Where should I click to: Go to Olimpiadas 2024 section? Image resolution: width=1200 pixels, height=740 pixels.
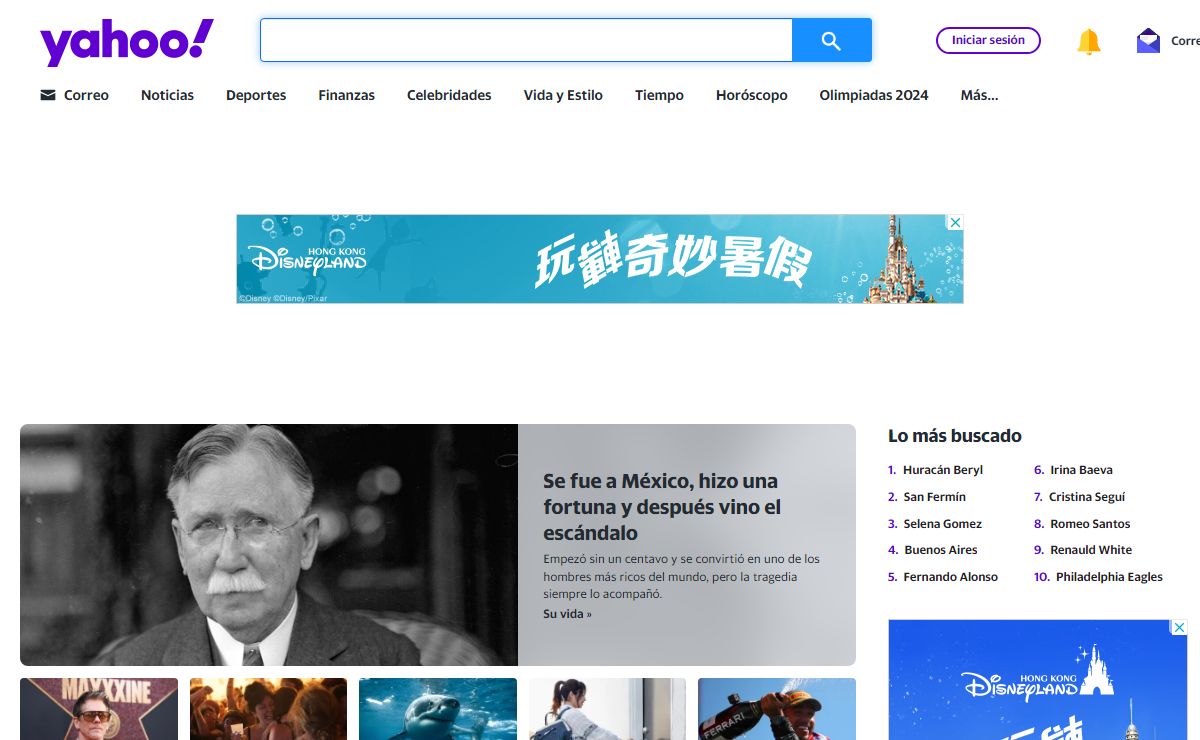pyautogui.click(x=873, y=95)
